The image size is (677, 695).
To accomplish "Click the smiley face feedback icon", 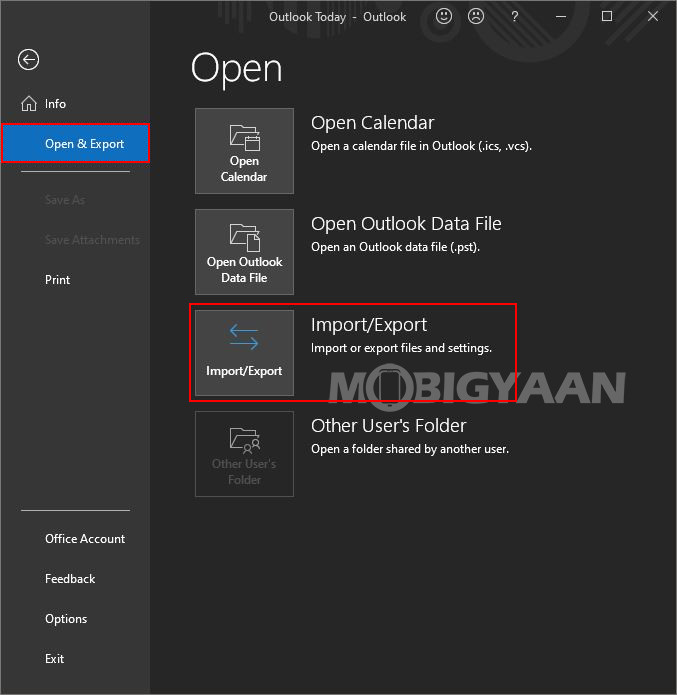I will pos(444,16).
